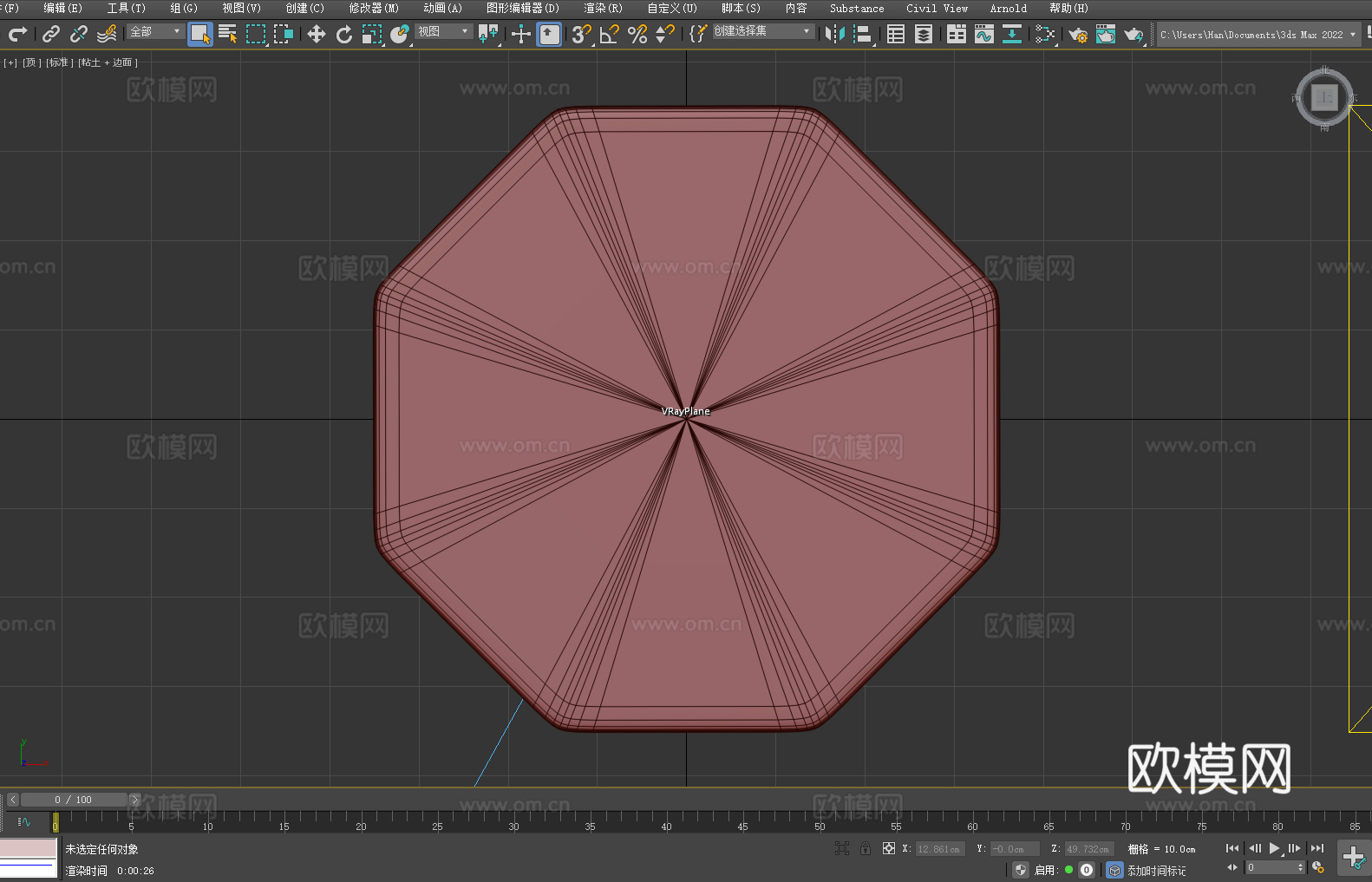Viewport: 1372px width, 882px height.
Task: Step time slider back with left arrow
Action: coord(13,800)
